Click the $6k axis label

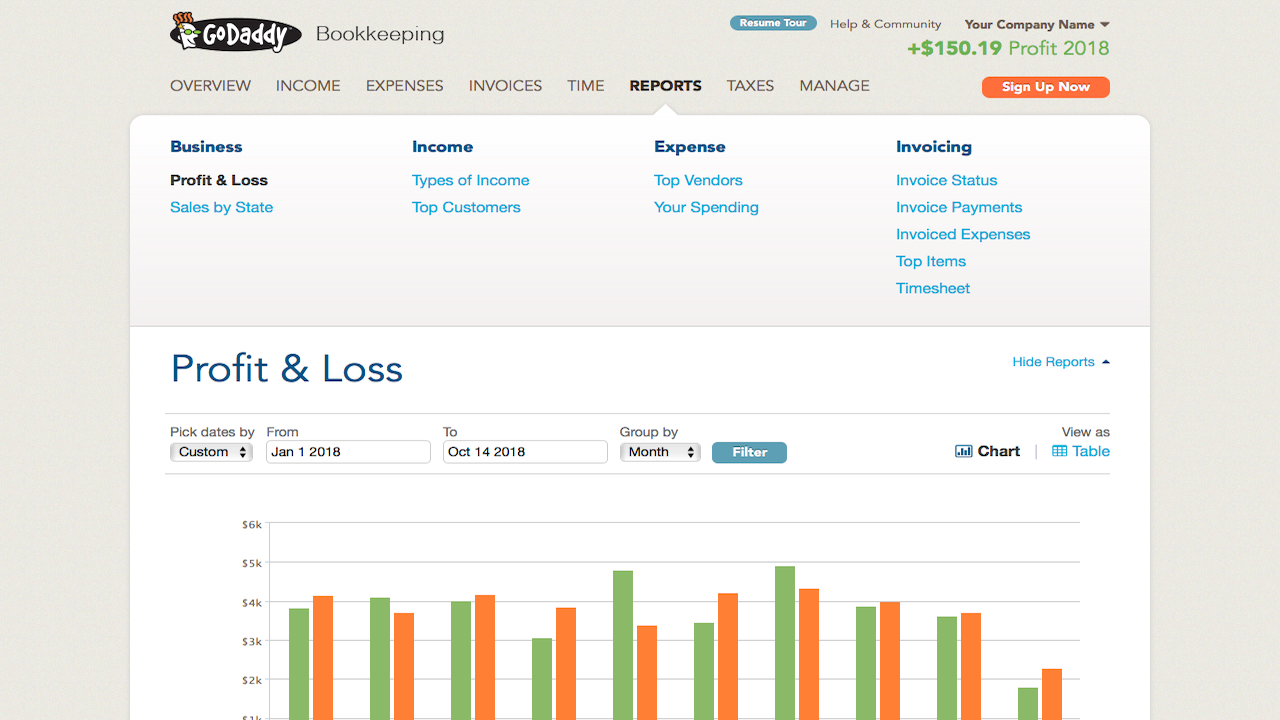click(252, 524)
